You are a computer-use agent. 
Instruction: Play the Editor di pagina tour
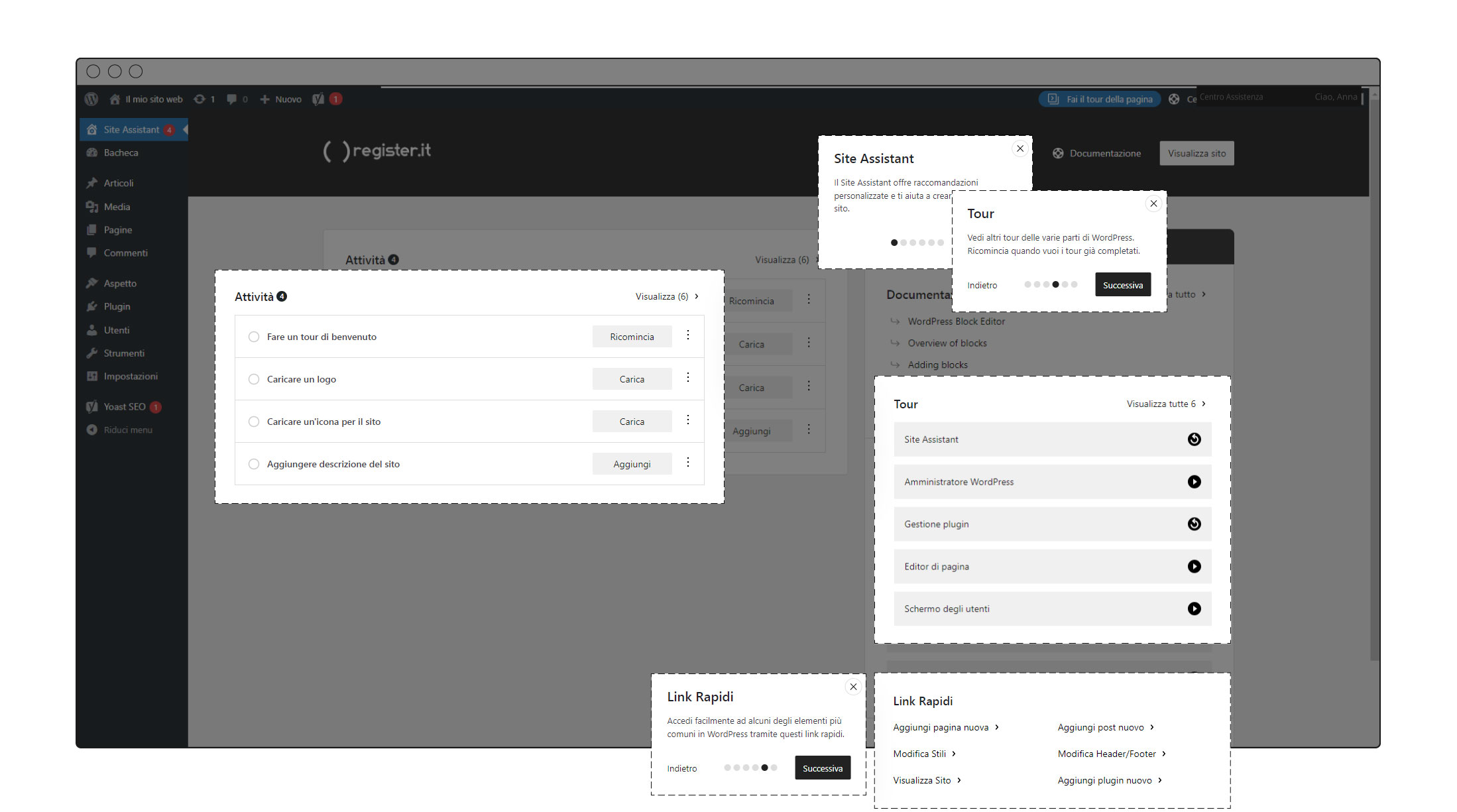1194,567
